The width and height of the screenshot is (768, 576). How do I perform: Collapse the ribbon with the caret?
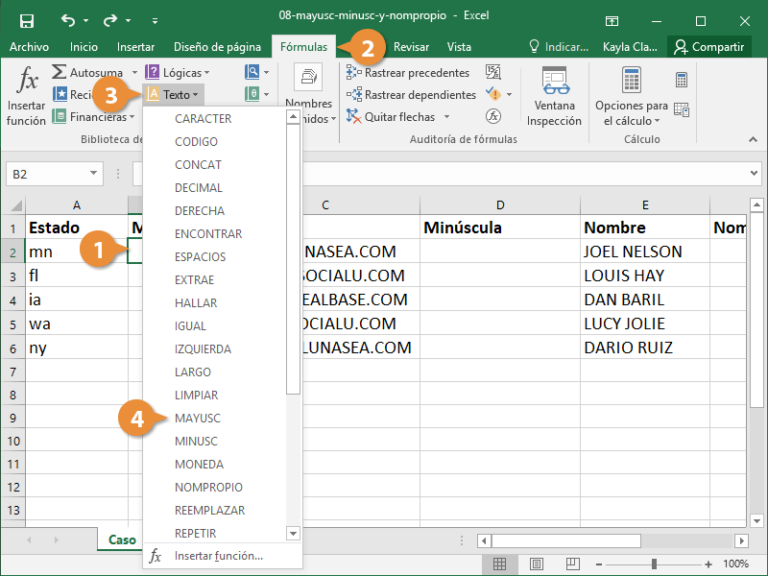pos(753,140)
